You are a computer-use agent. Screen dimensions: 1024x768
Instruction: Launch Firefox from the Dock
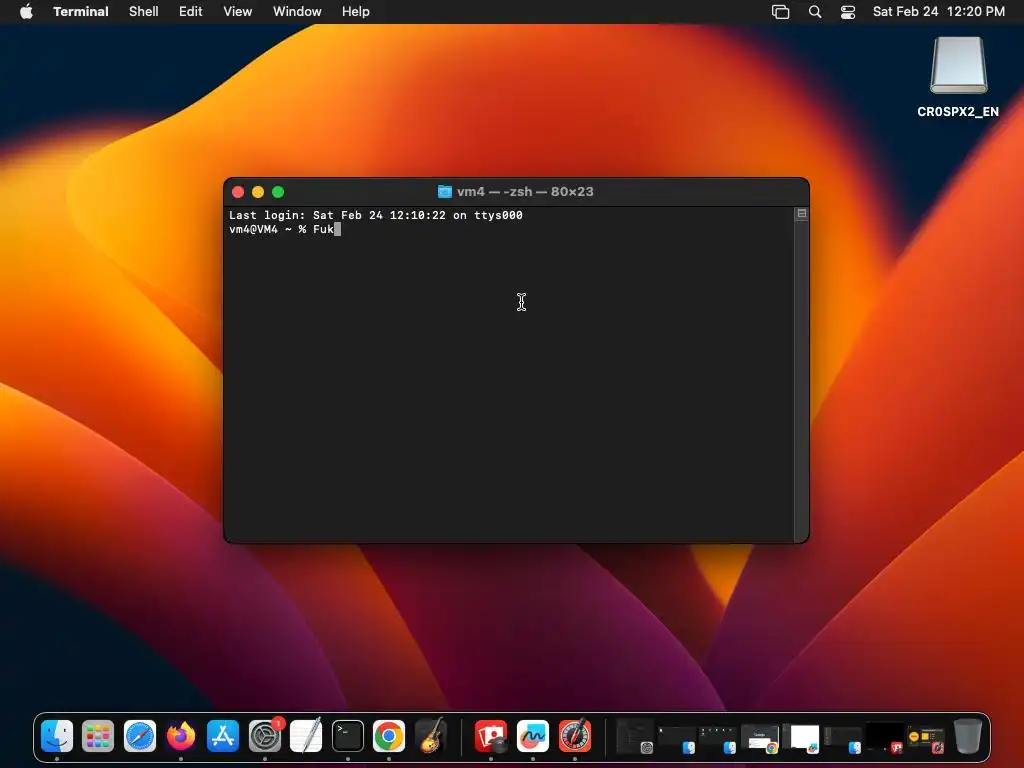181,736
